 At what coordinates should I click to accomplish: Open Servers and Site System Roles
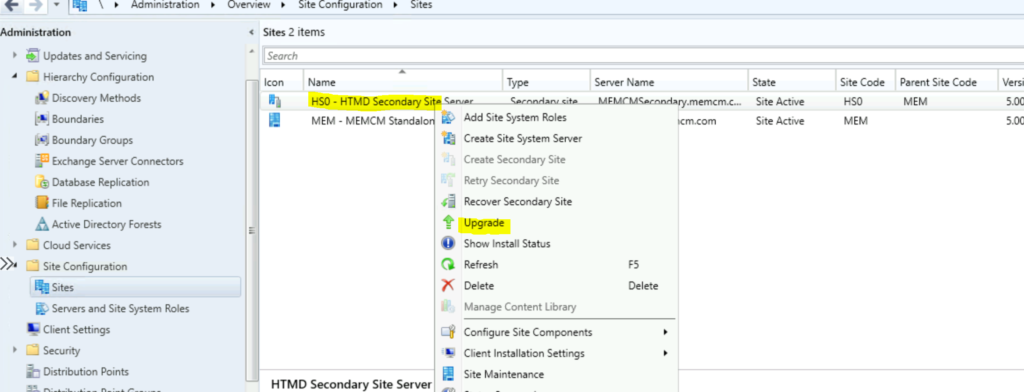(x=120, y=308)
